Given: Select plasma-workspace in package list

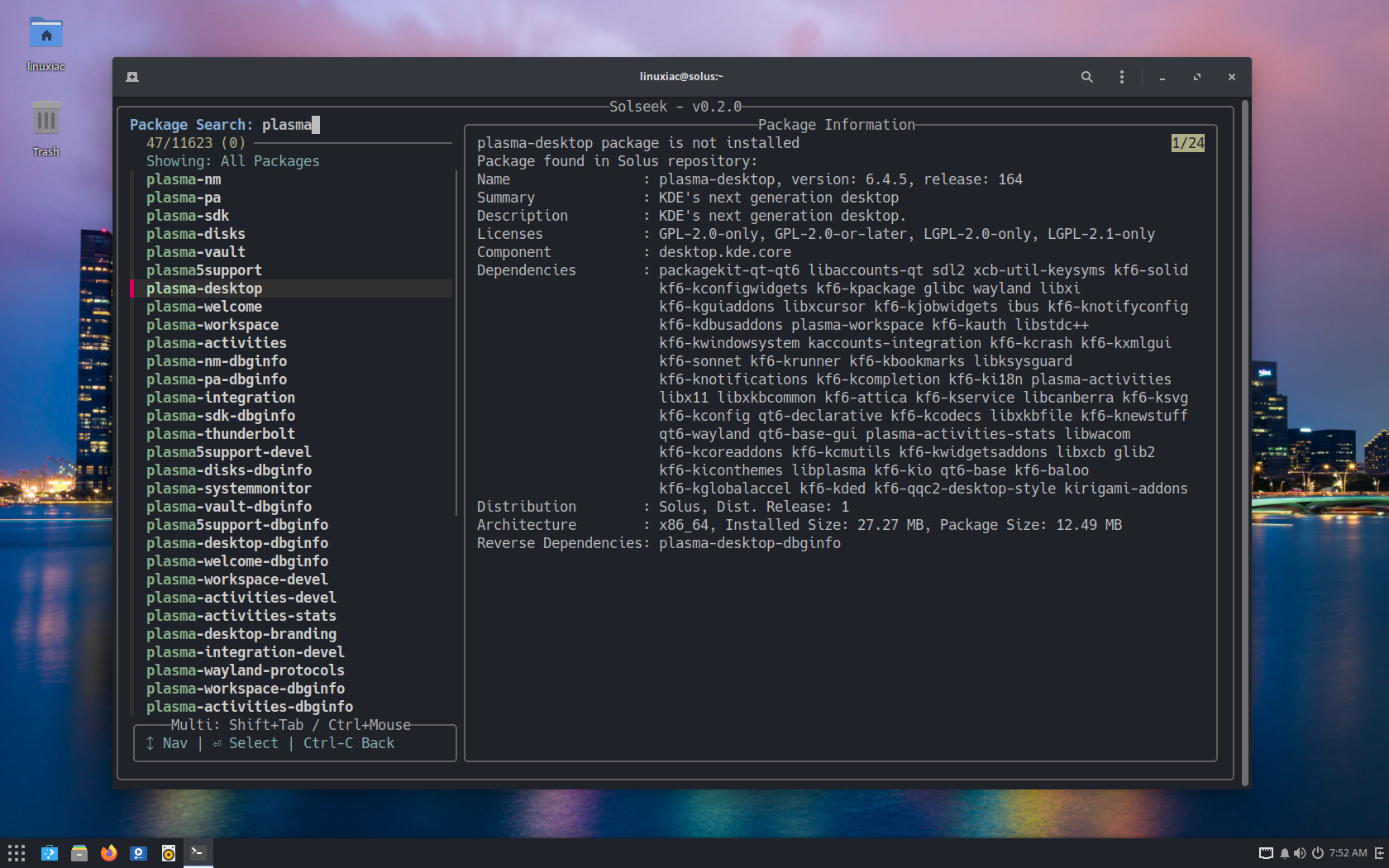Looking at the screenshot, I should 212,325.
